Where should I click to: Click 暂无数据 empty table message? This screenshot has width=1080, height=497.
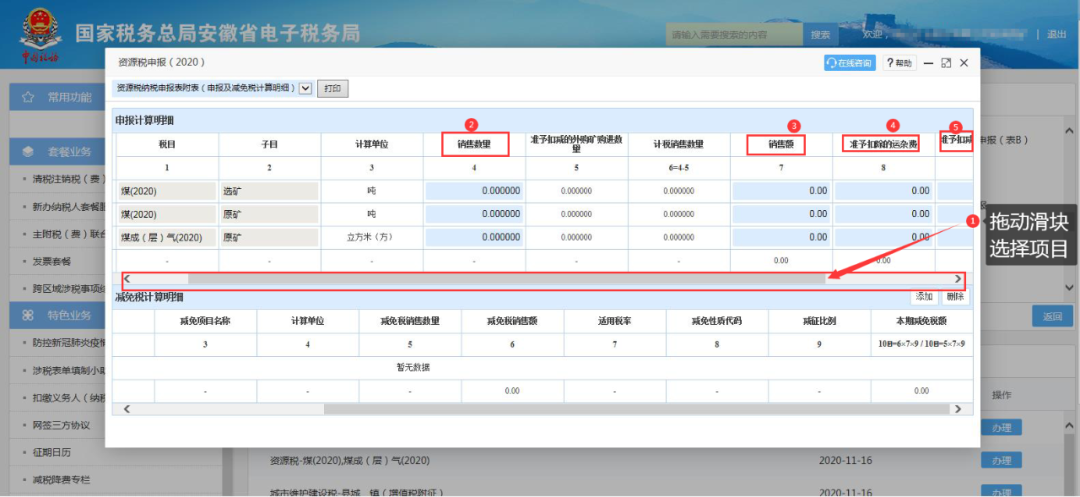[x=413, y=367]
